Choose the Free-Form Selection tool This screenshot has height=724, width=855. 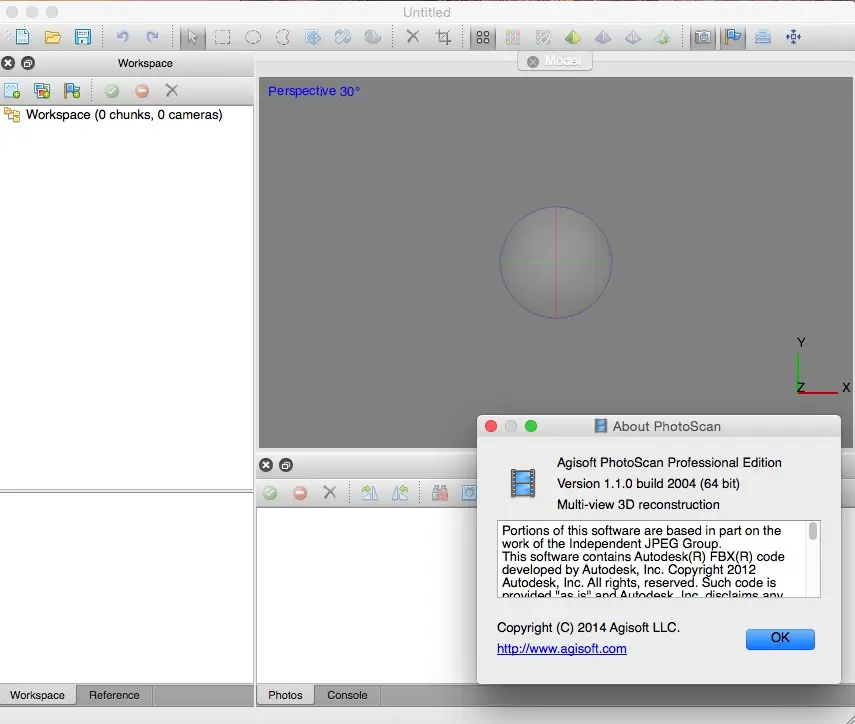click(283, 37)
